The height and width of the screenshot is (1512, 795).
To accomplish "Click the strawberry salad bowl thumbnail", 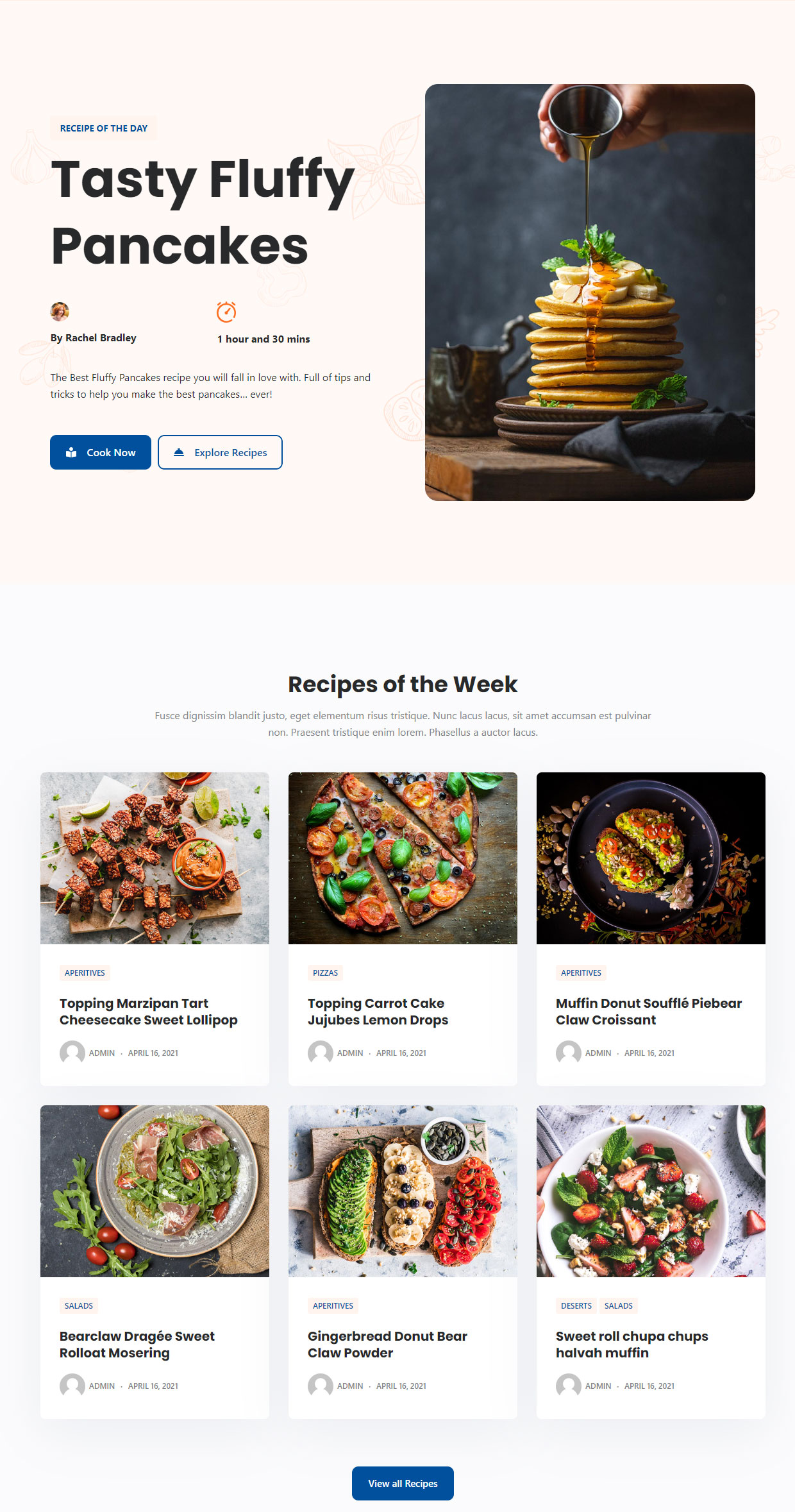I will click(651, 1191).
